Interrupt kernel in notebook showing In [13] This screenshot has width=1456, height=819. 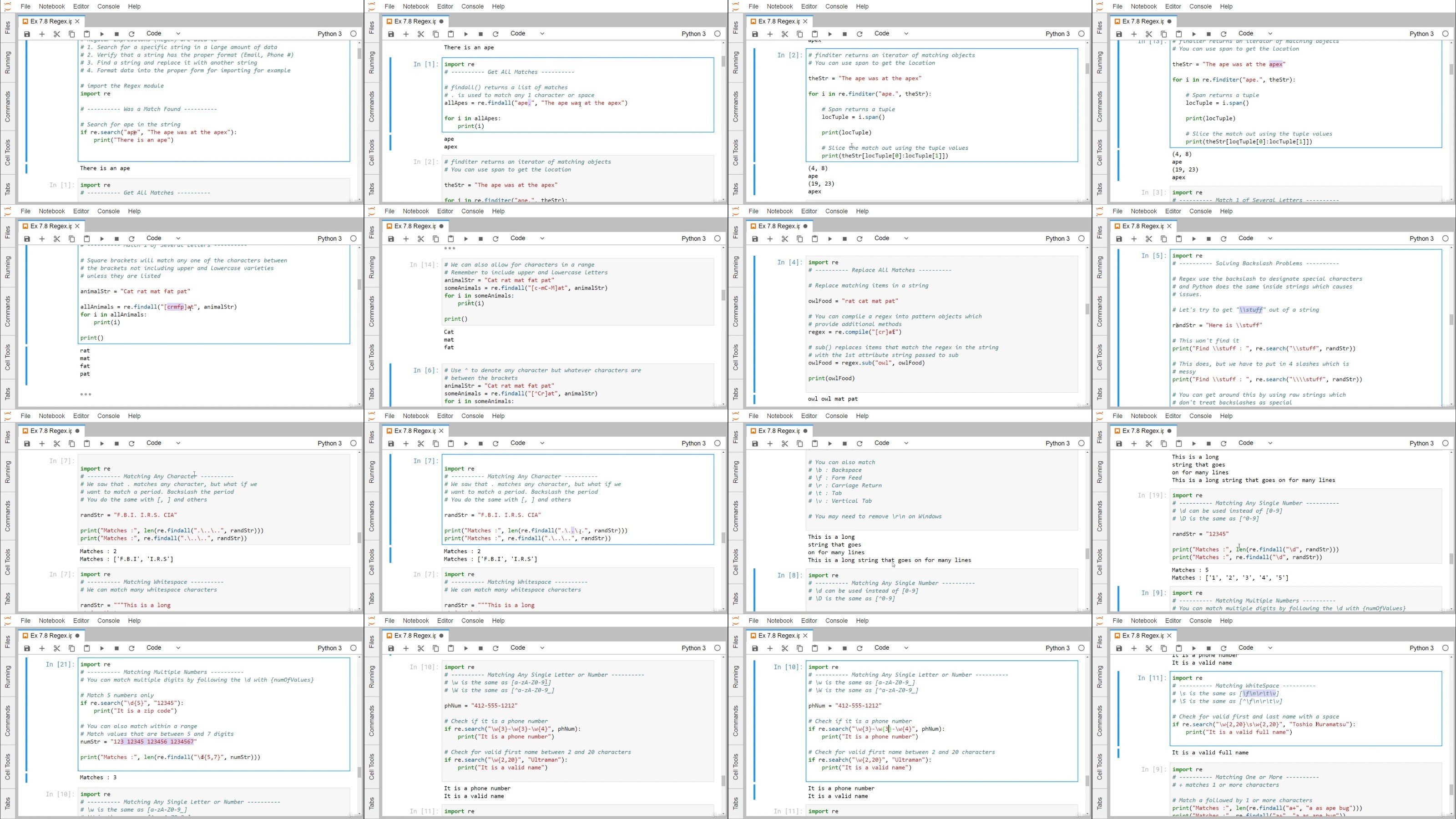1208,34
